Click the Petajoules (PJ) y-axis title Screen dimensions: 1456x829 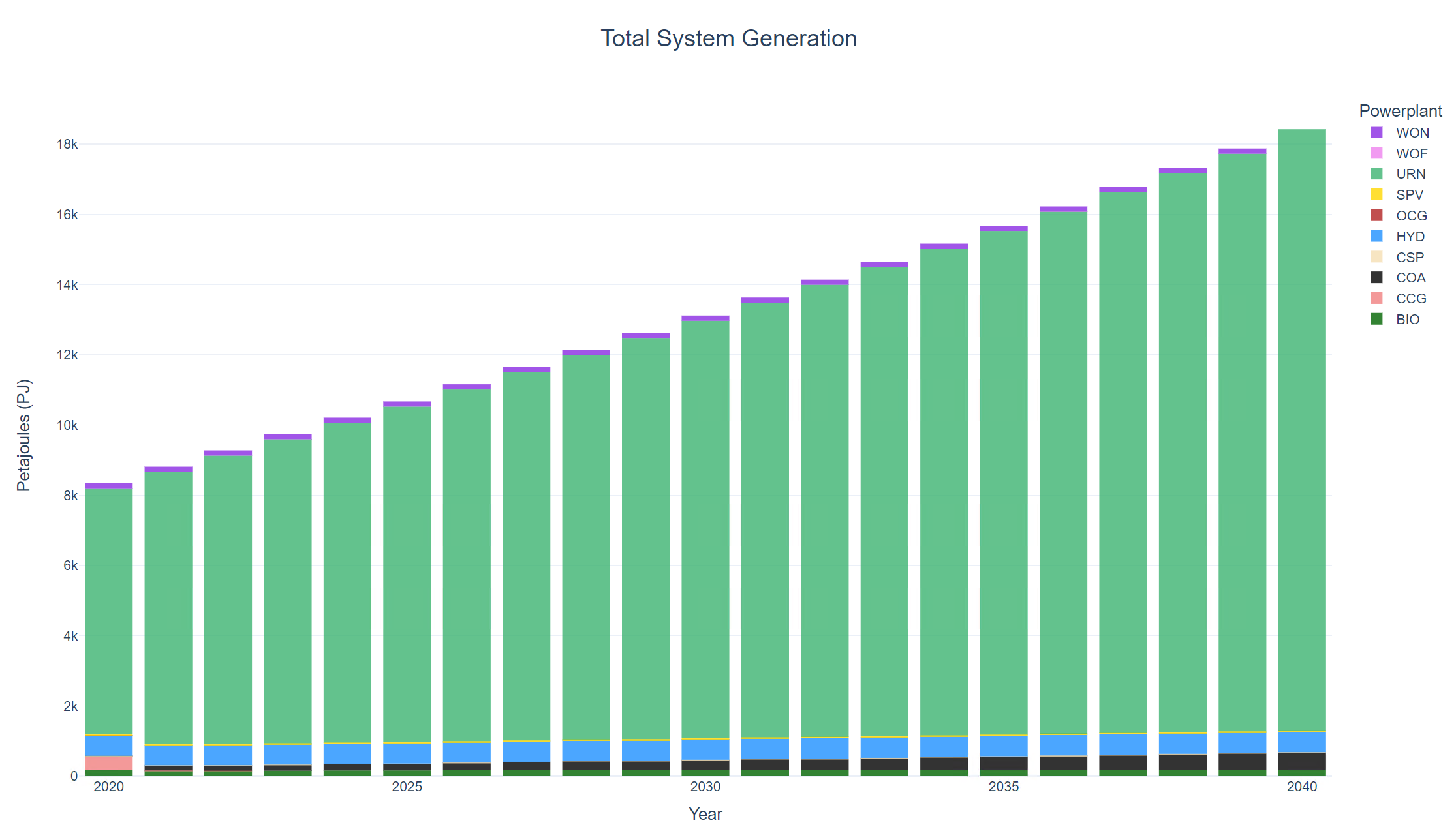(23, 435)
